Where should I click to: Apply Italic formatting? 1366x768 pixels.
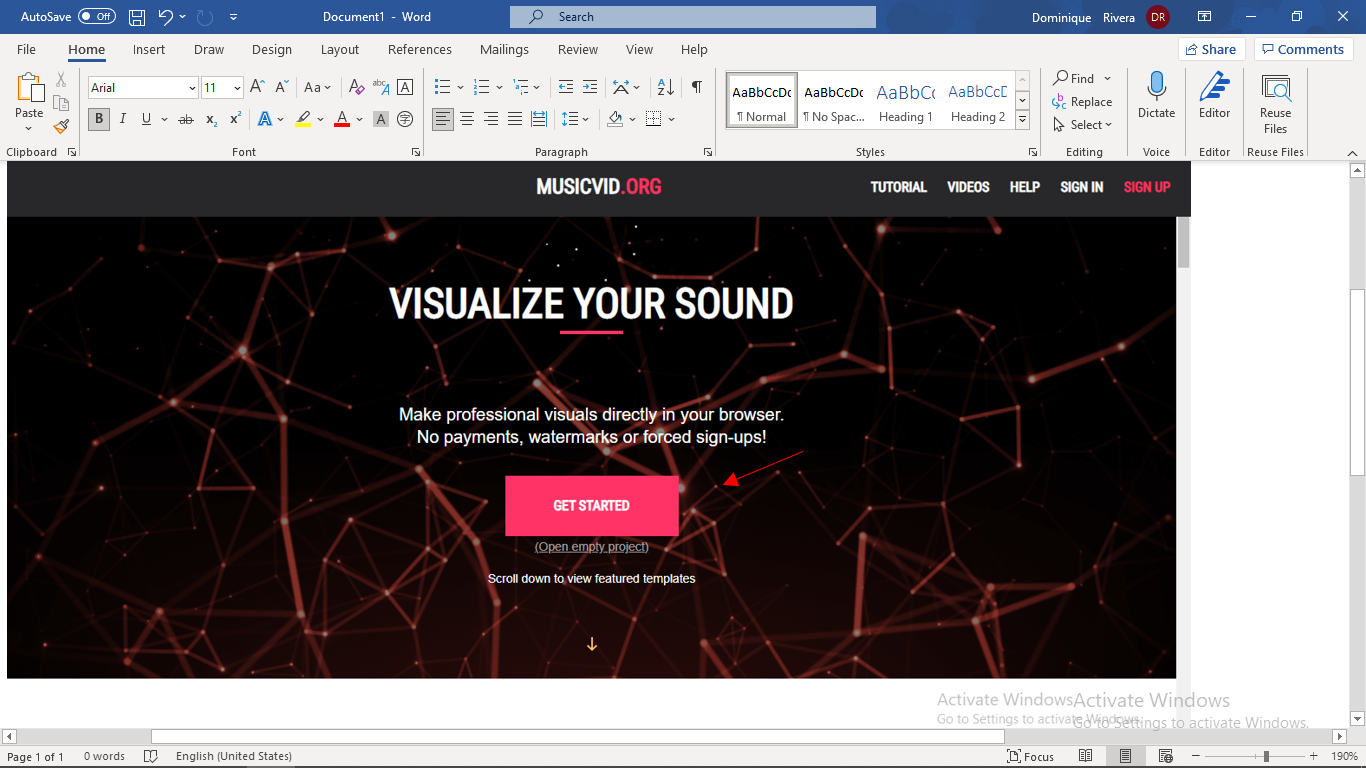pyautogui.click(x=123, y=119)
